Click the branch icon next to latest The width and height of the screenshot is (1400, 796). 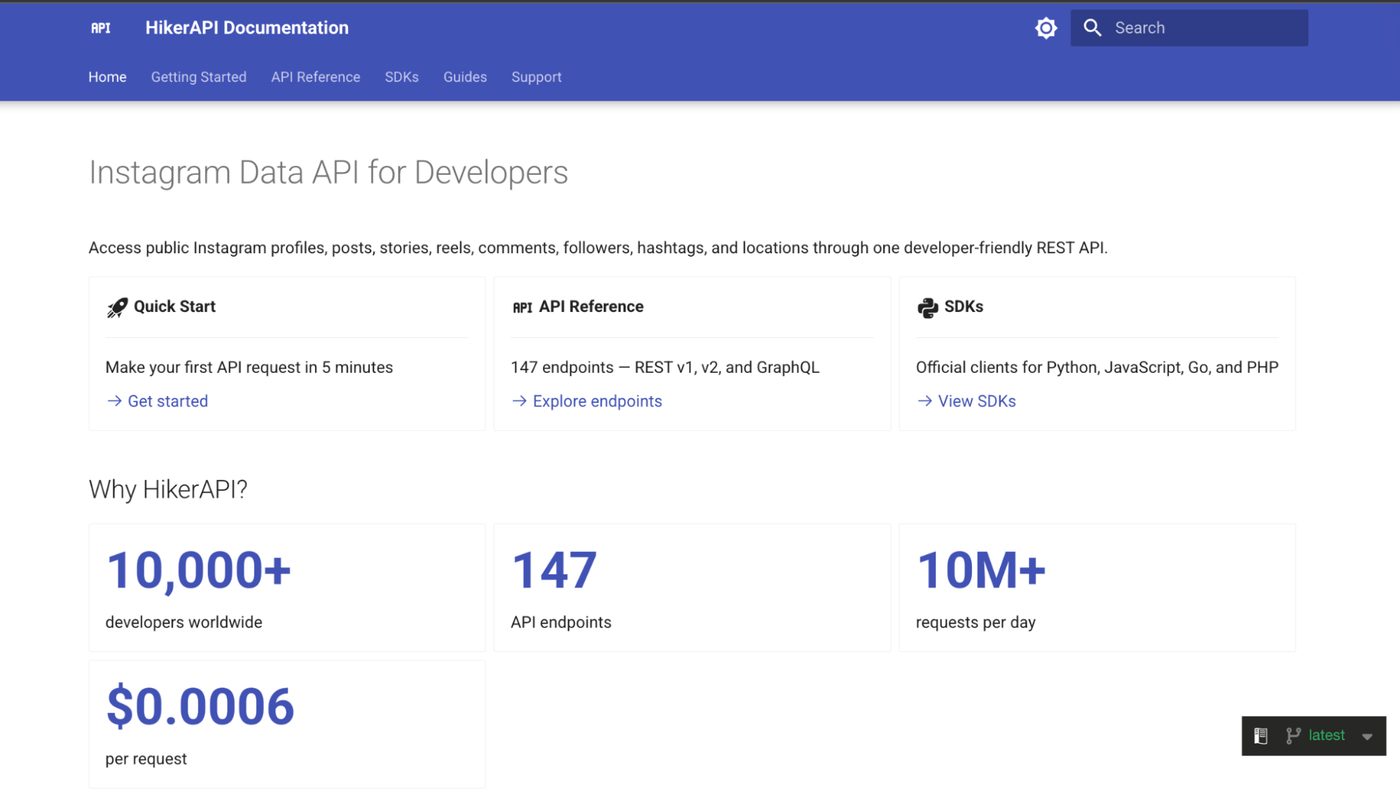[1293, 736]
